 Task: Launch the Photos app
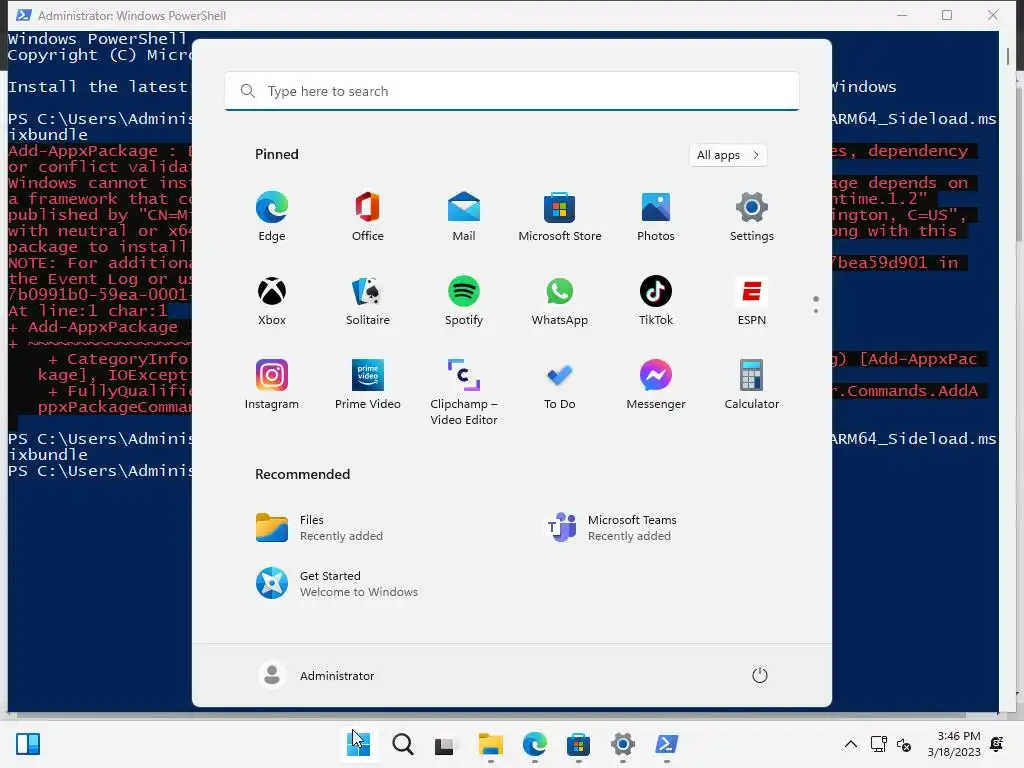(x=656, y=217)
